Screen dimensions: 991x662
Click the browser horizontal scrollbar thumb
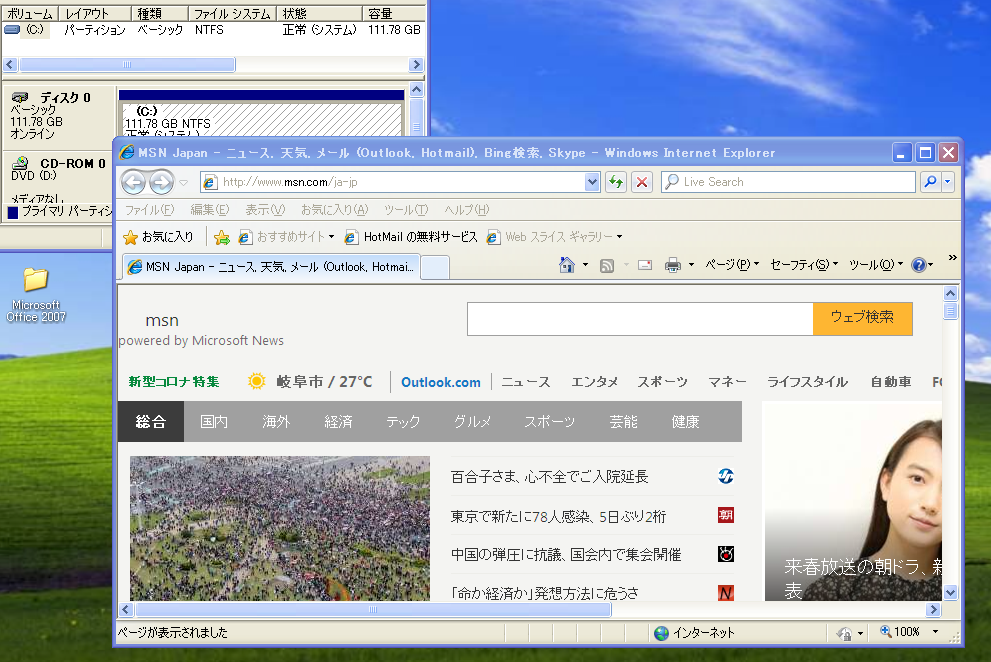click(373, 610)
